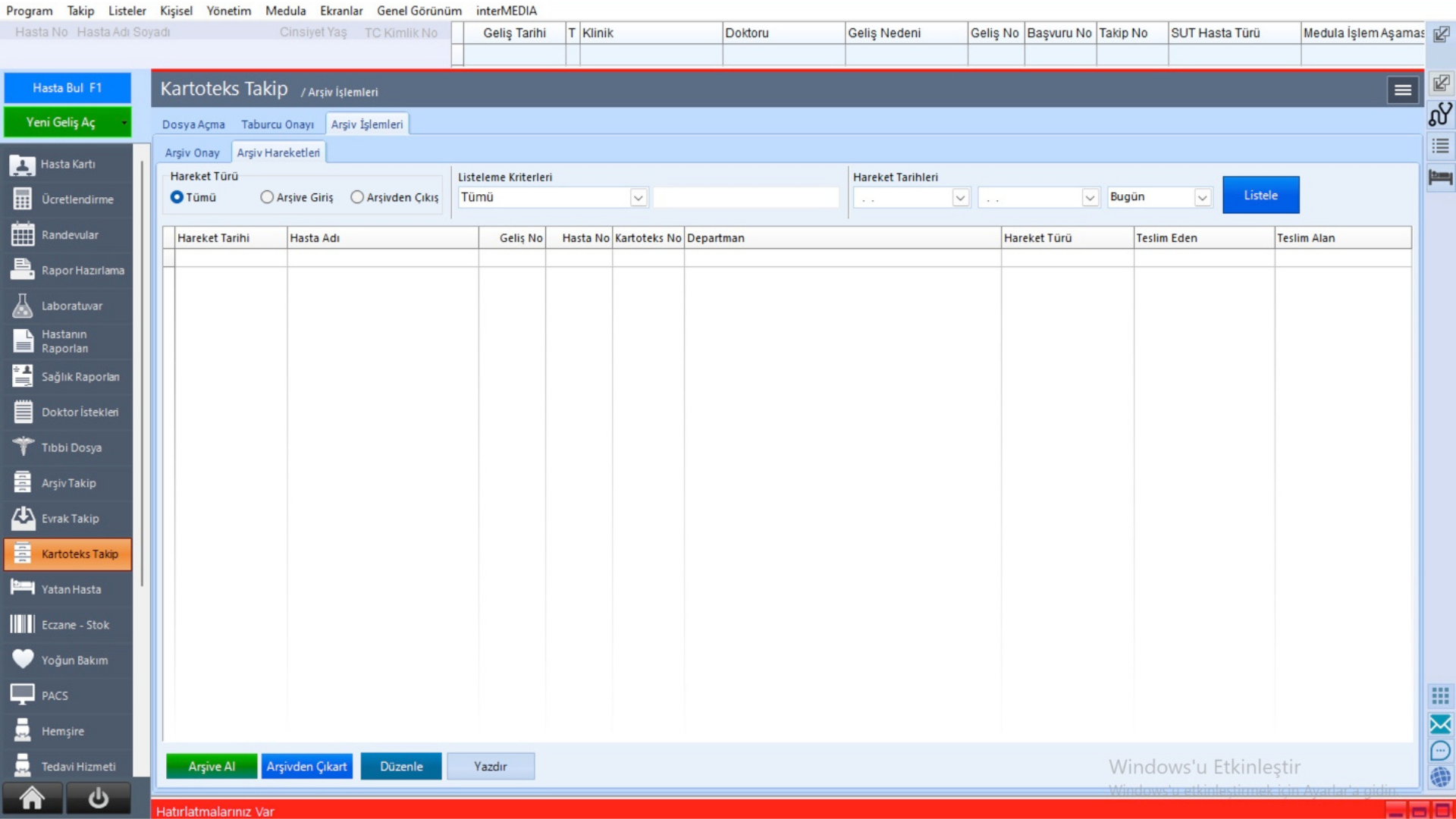1456x819 pixels.
Task: Click the empty Listeleme Kriterleri text field
Action: click(745, 198)
